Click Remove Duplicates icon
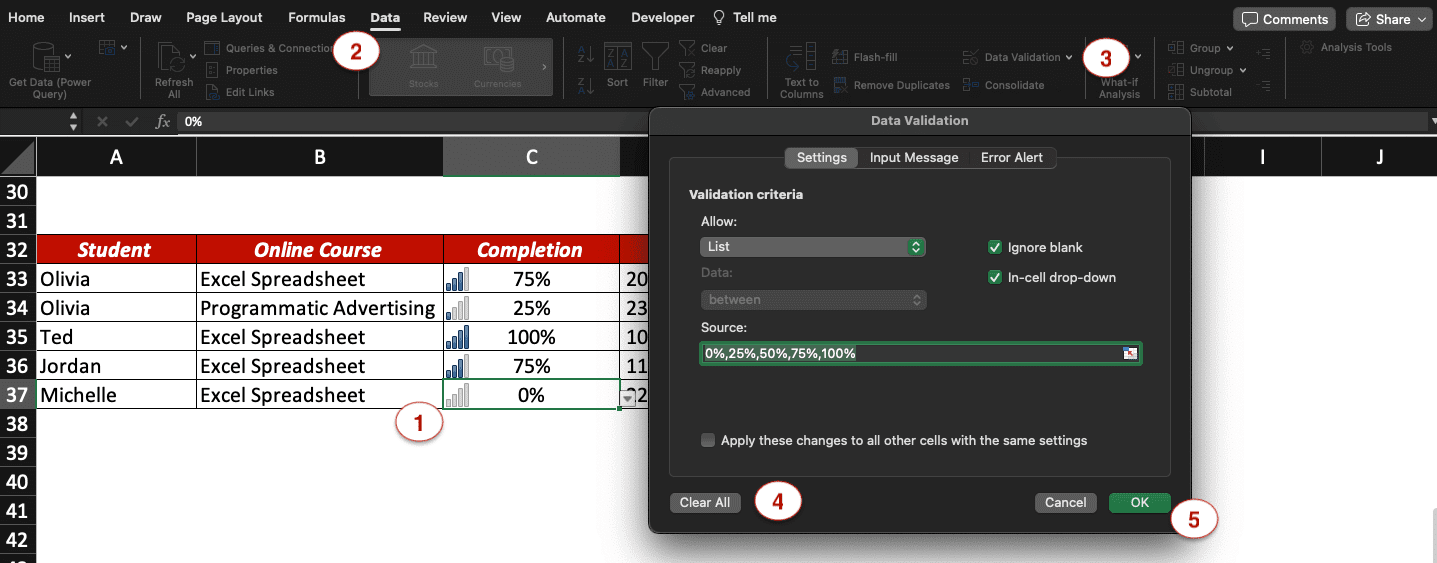 tap(841, 86)
